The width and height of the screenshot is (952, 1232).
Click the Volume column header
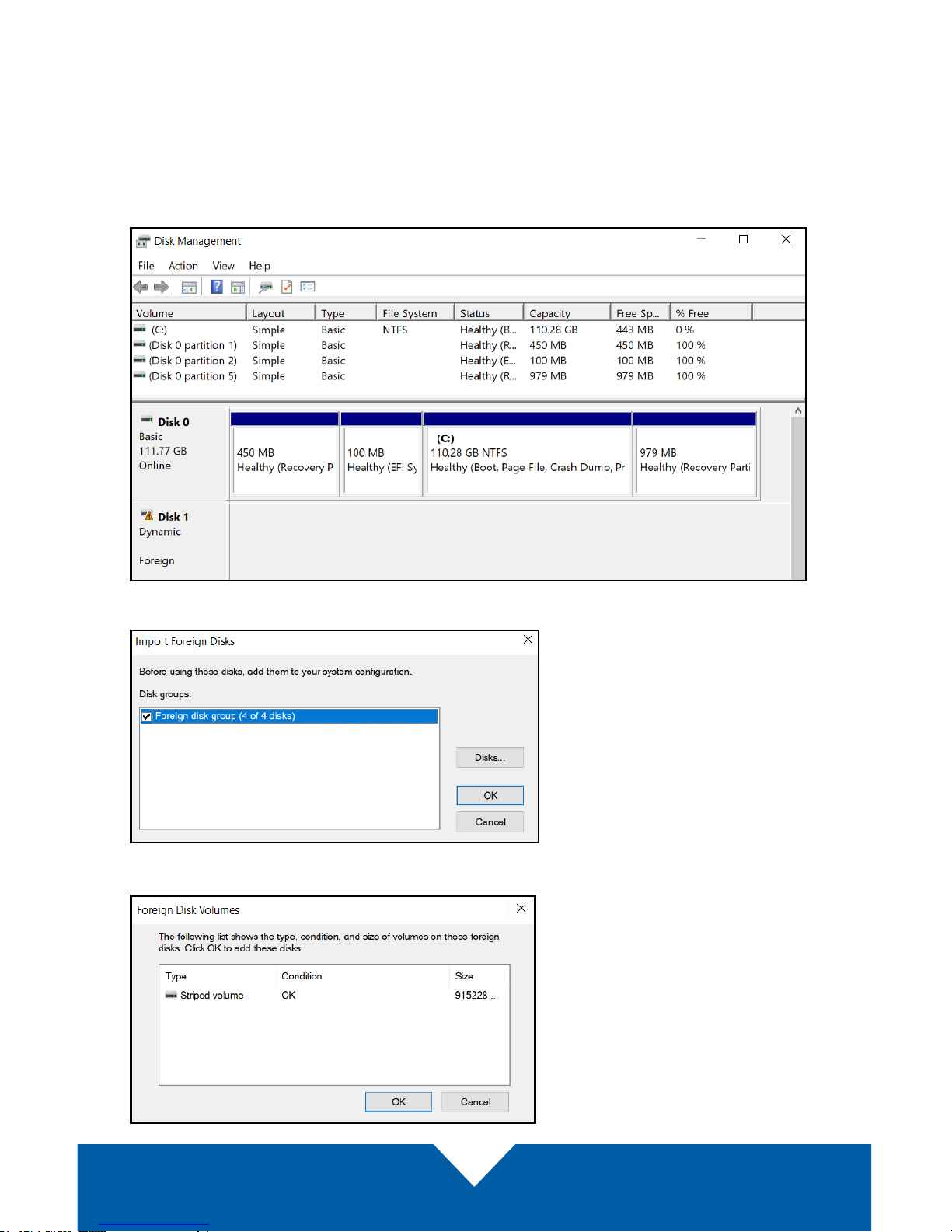(190, 313)
